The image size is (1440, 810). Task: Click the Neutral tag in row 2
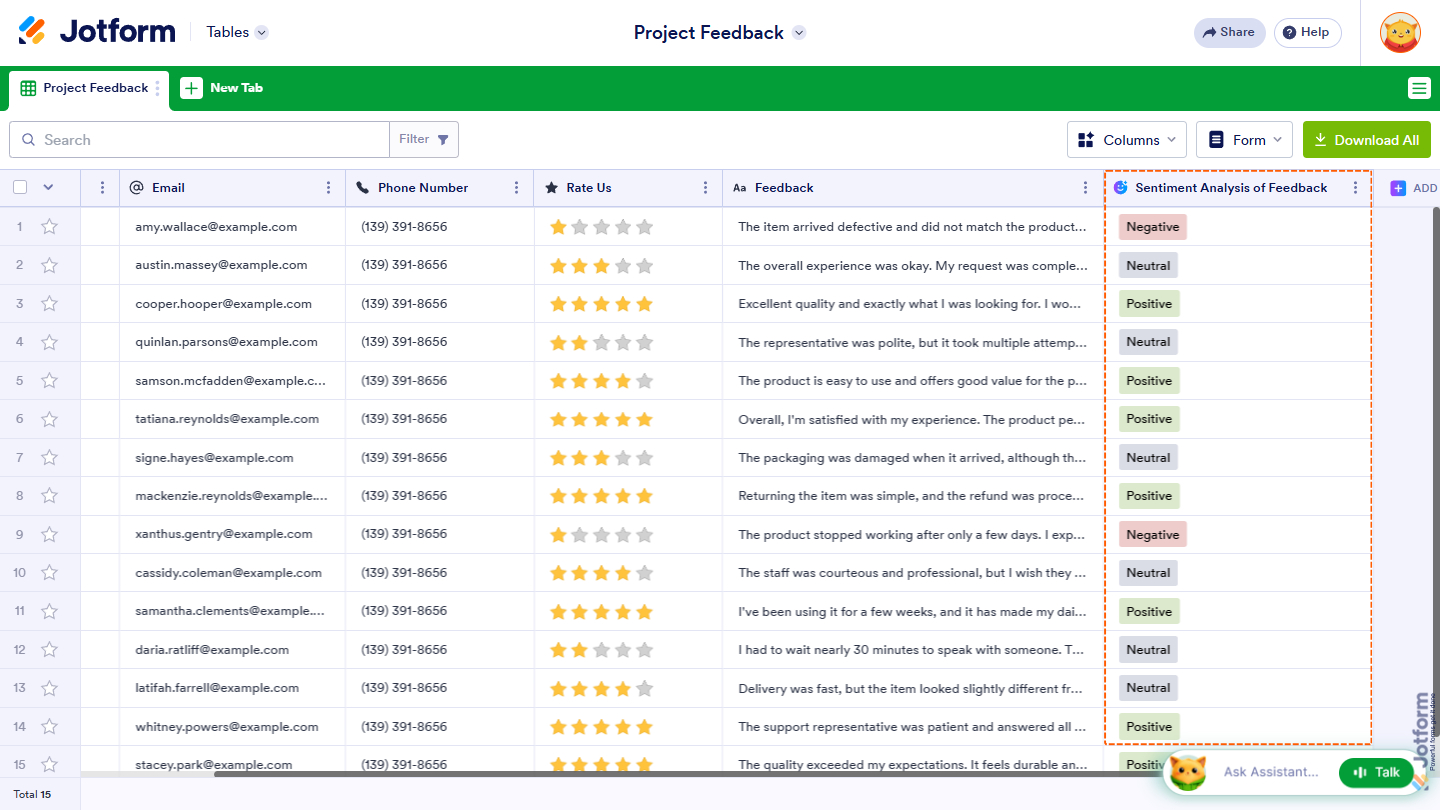click(1148, 265)
